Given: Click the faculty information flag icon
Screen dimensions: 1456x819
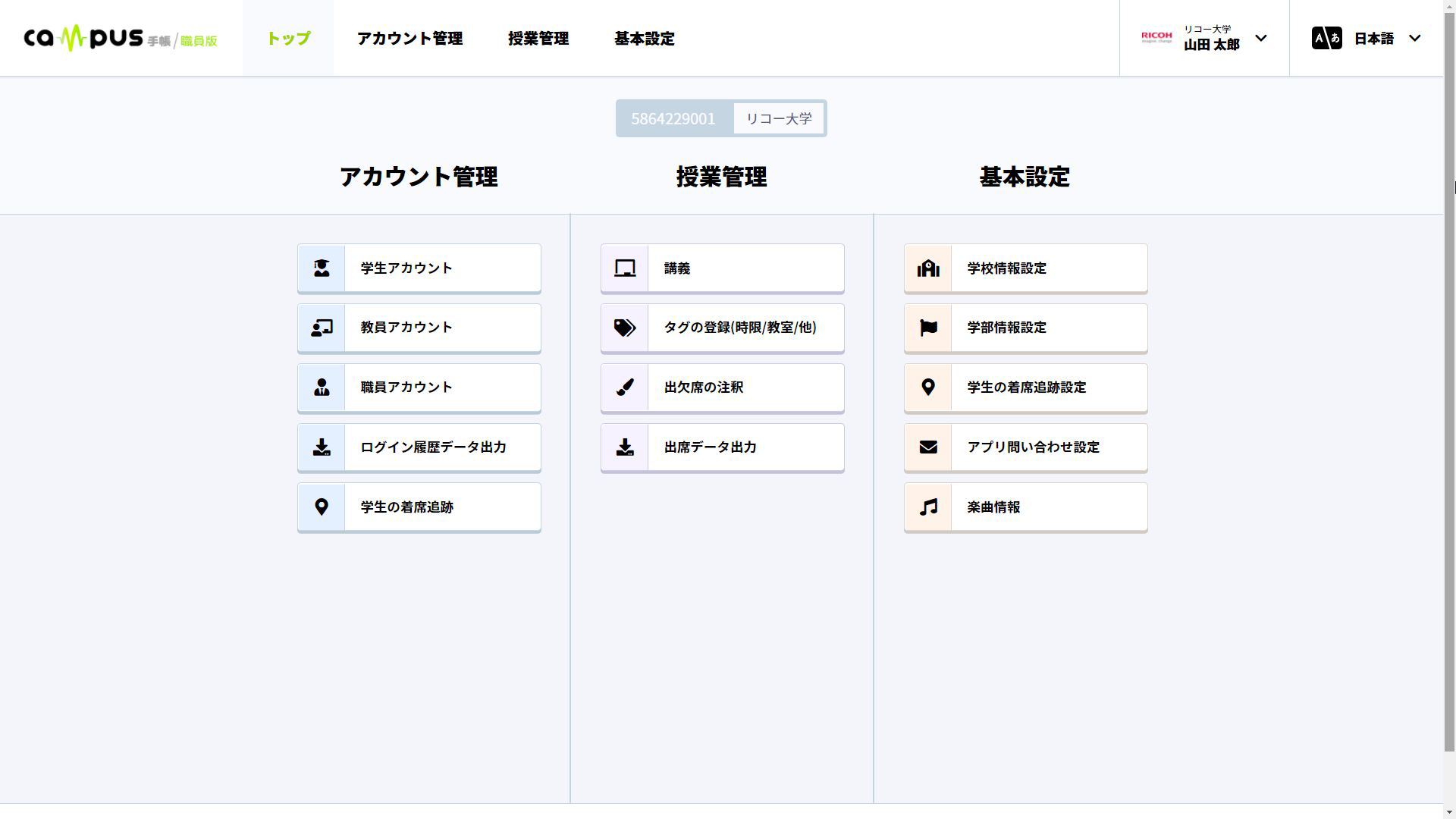Looking at the screenshot, I should point(928,328).
